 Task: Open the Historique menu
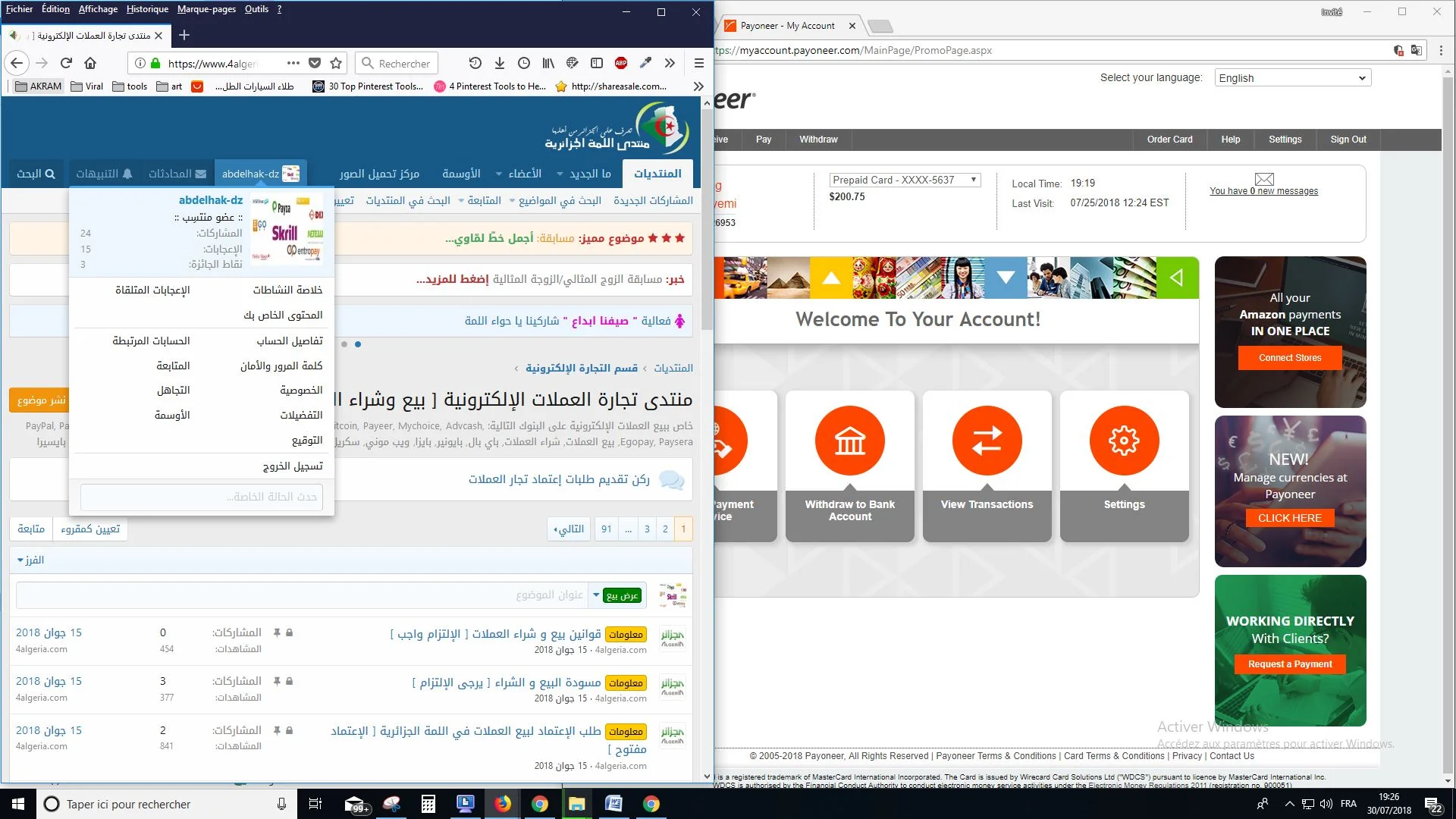pyautogui.click(x=147, y=9)
